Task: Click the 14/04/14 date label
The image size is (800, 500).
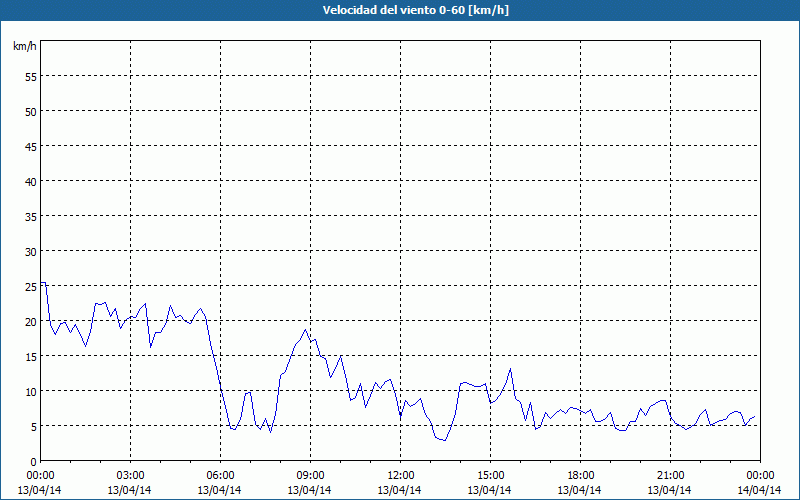Action: coord(759,490)
